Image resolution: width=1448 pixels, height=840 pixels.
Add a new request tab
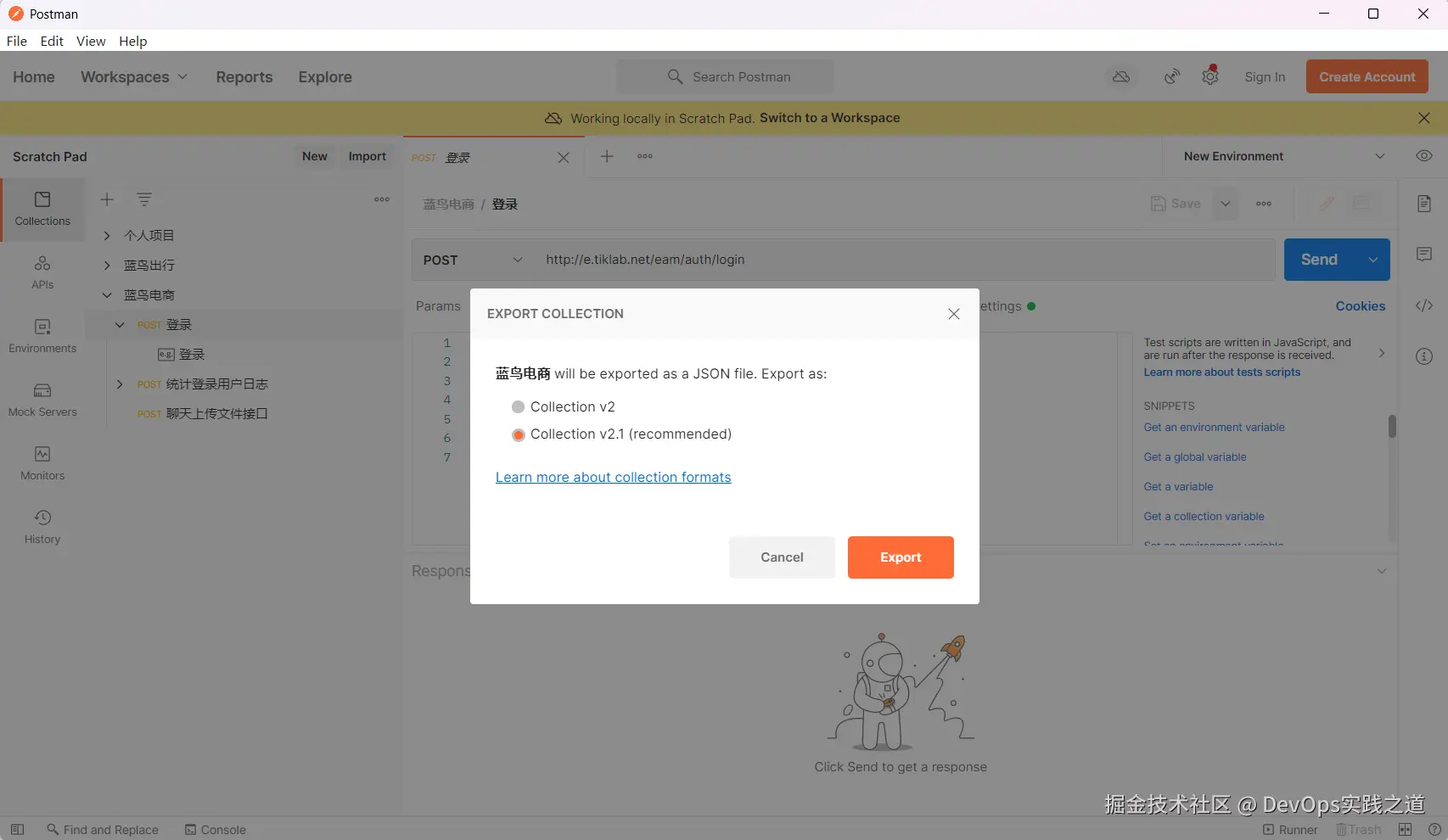coord(607,156)
